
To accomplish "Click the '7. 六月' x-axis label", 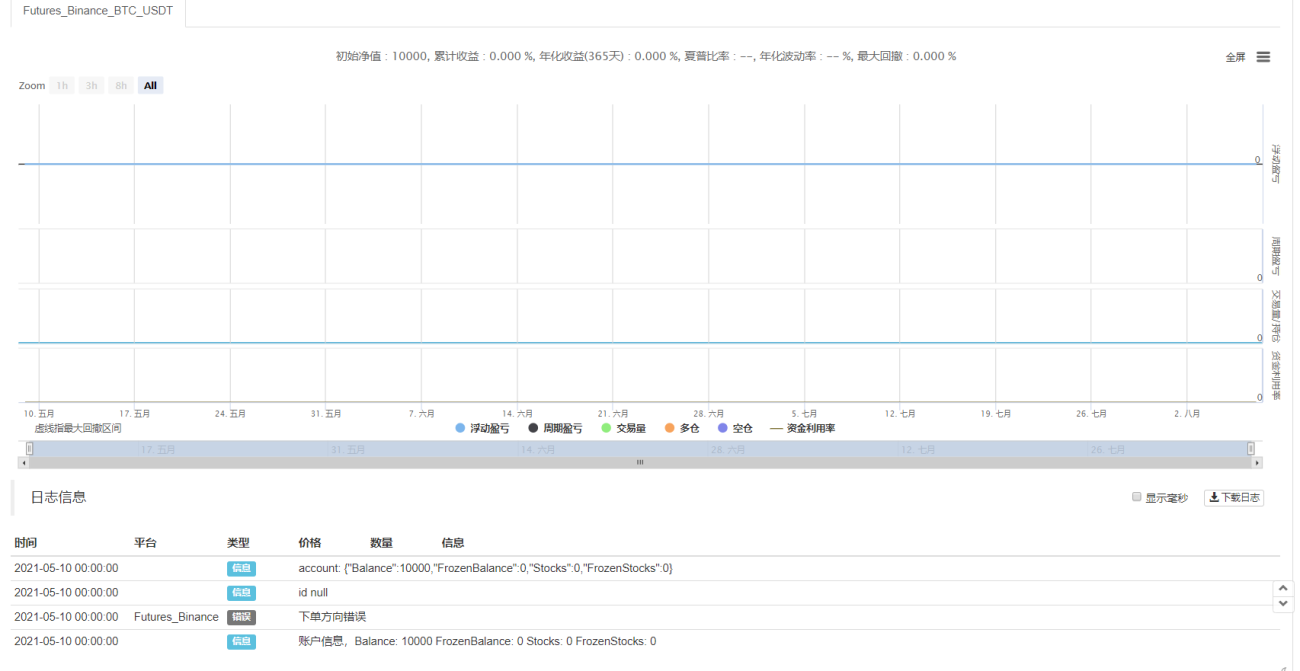I will point(421,413).
